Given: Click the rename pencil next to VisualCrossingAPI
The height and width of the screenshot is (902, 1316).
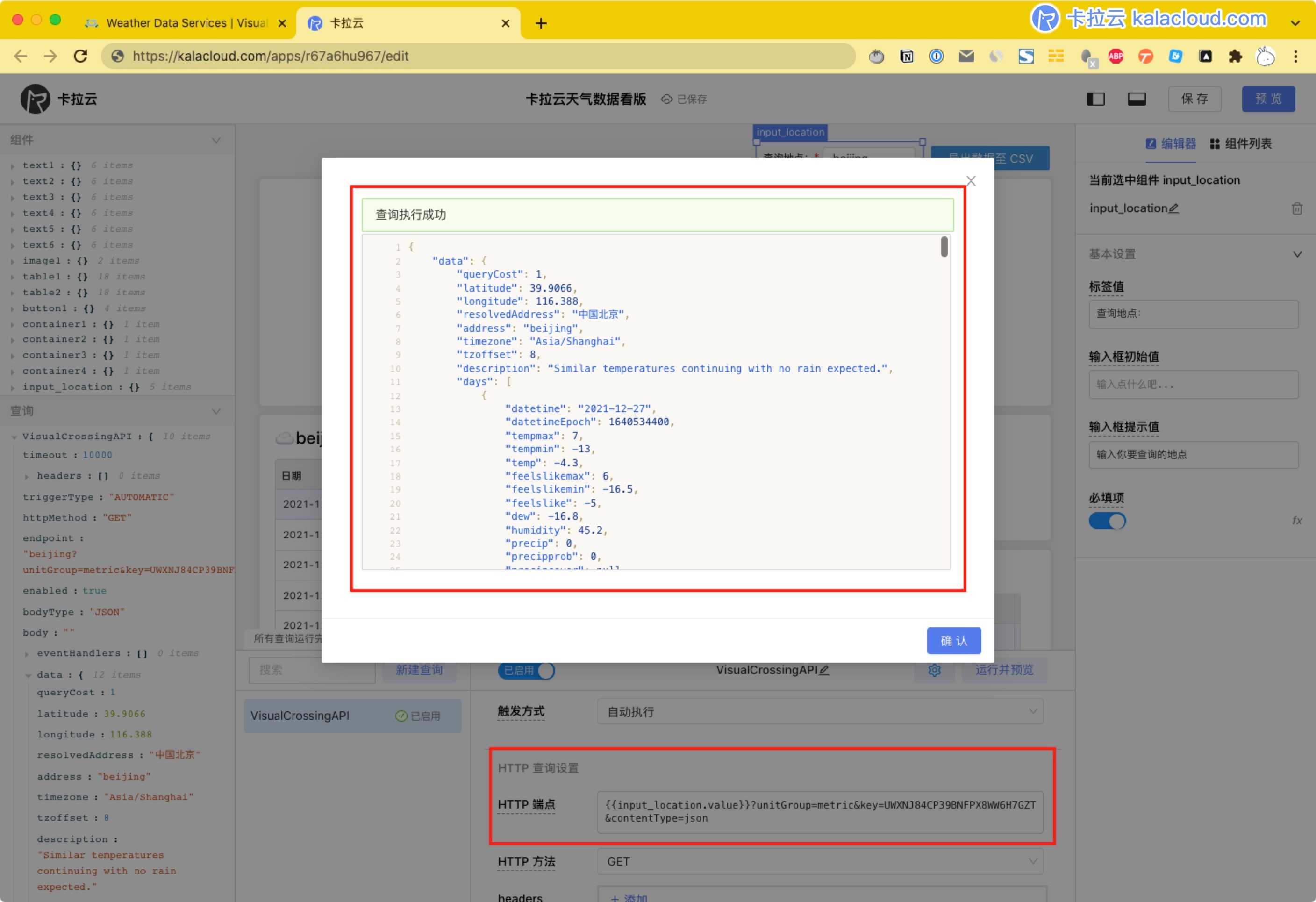Looking at the screenshot, I should pos(824,670).
